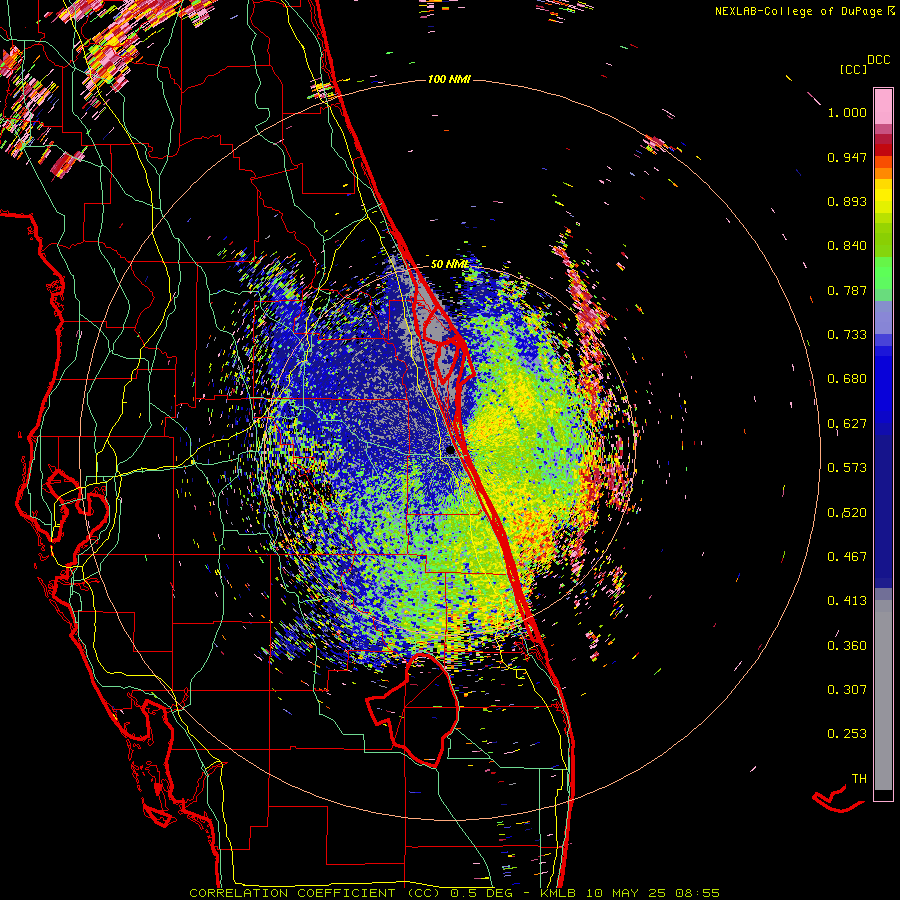Screen dimensions: 900x900
Task: Select the 0.787 scale value
Action: pyautogui.click(x=847, y=290)
